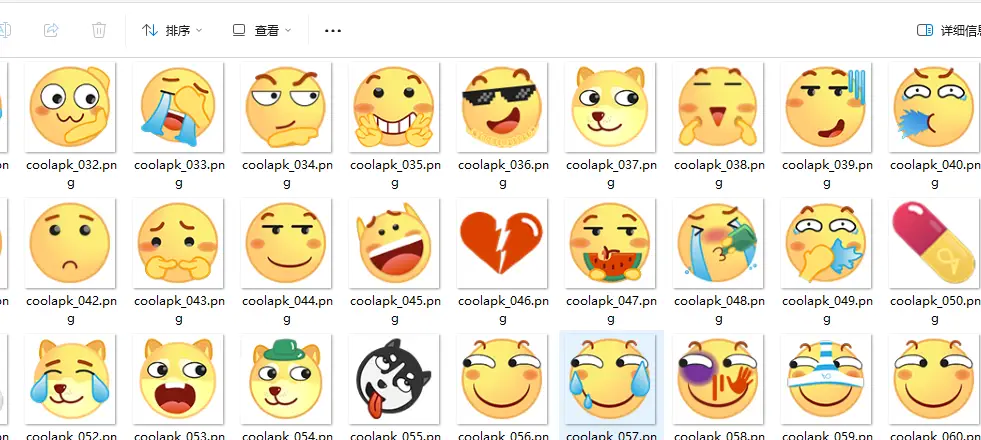Expand the 查看 view dropdown

click(262, 30)
